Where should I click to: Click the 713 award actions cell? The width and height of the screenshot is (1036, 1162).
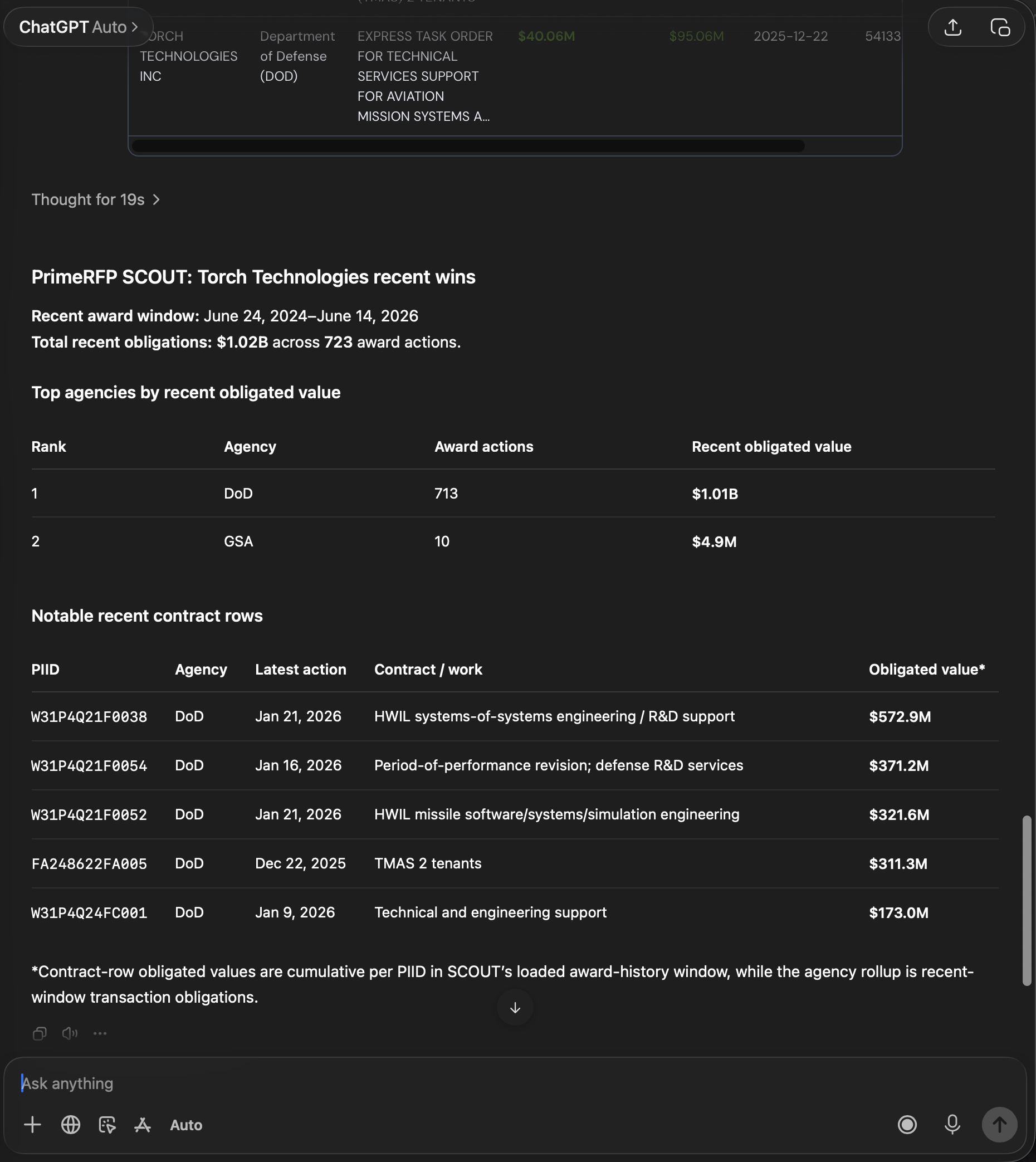point(446,493)
